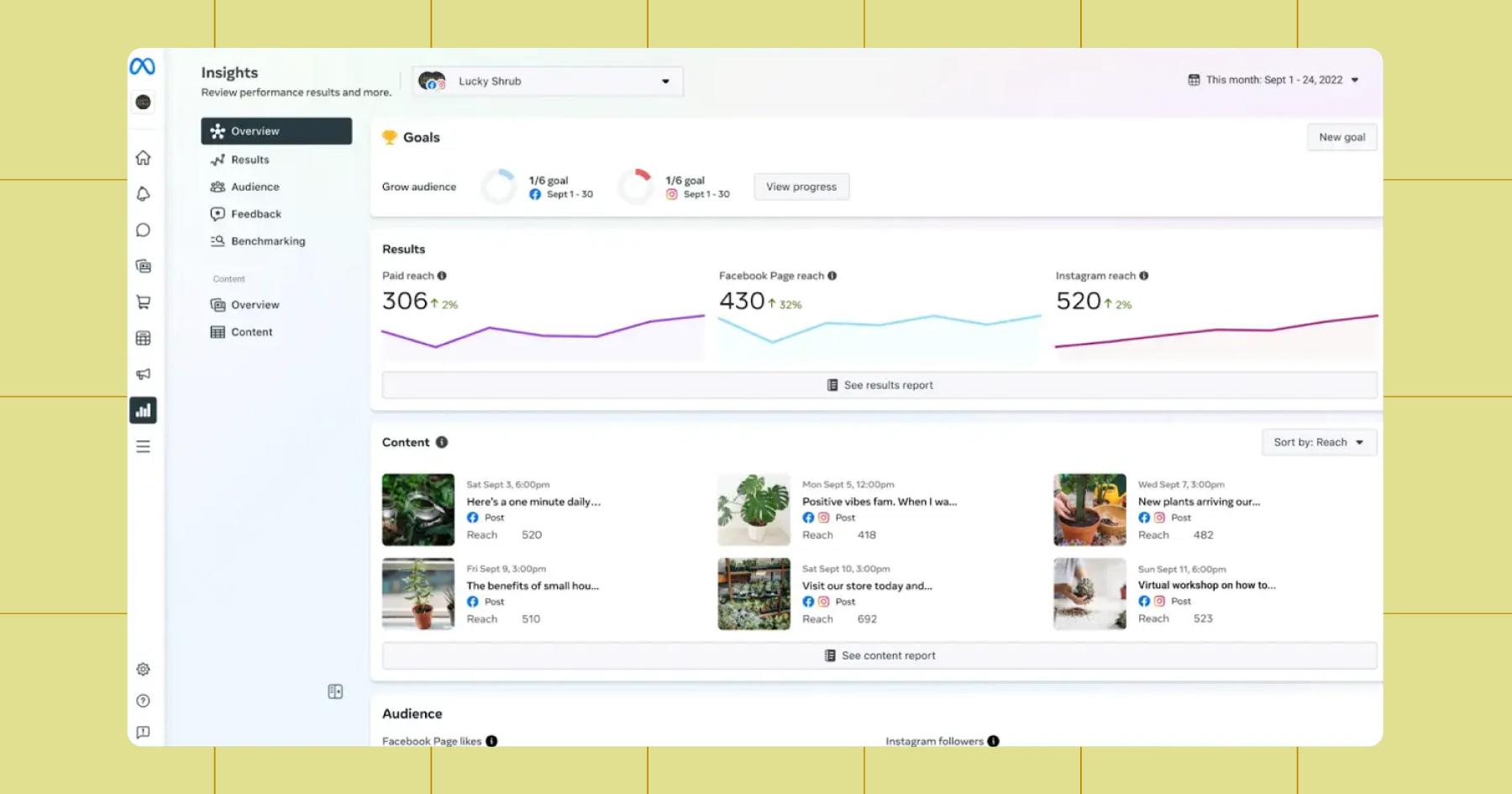This screenshot has width=1512, height=794.
Task: Click the Facebook Page likes info icon
Action: (491, 741)
